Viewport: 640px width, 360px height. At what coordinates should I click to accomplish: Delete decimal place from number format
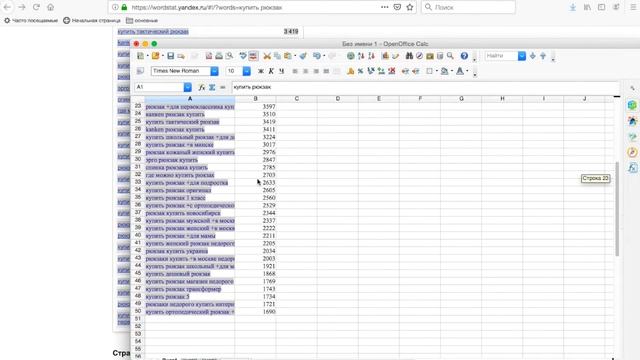tap(391, 71)
